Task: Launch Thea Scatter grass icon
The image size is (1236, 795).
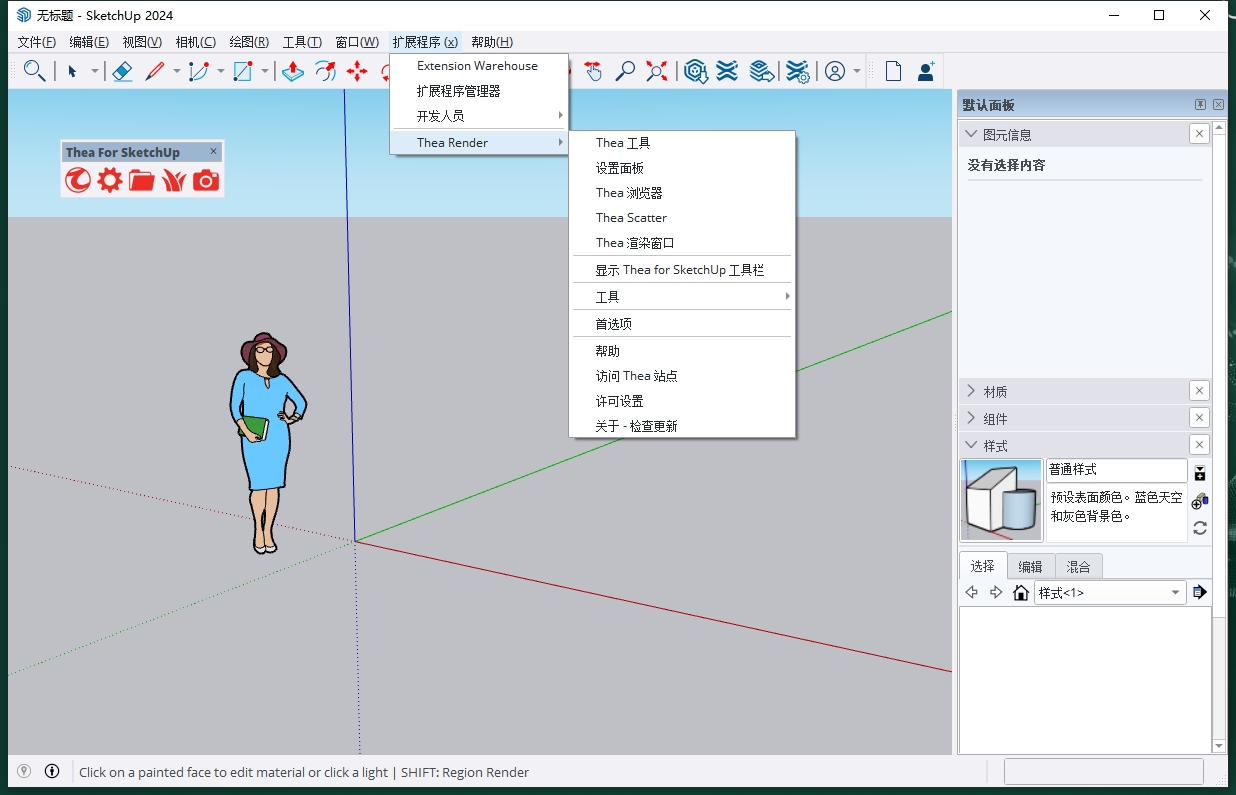Action: click(174, 180)
